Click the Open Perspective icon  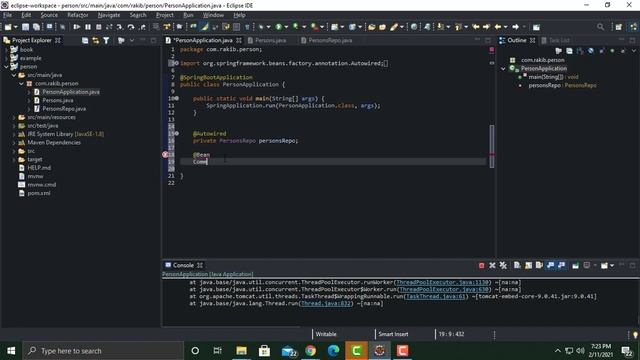[619, 27]
